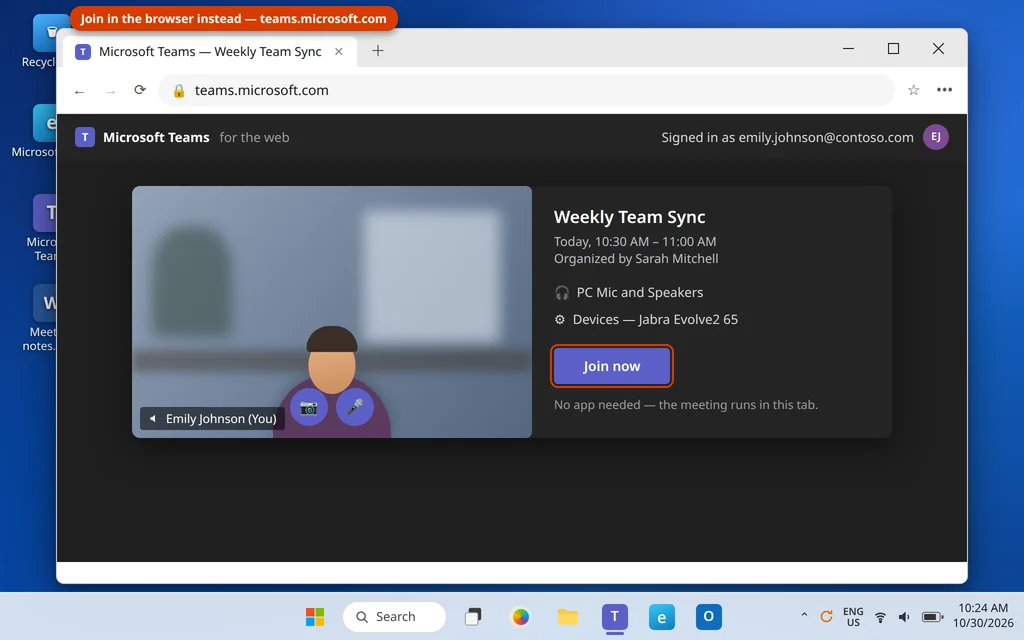This screenshot has width=1024, height=640.
Task: Focus the teams.microsoft.com address bar
Action: click(x=526, y=90)
